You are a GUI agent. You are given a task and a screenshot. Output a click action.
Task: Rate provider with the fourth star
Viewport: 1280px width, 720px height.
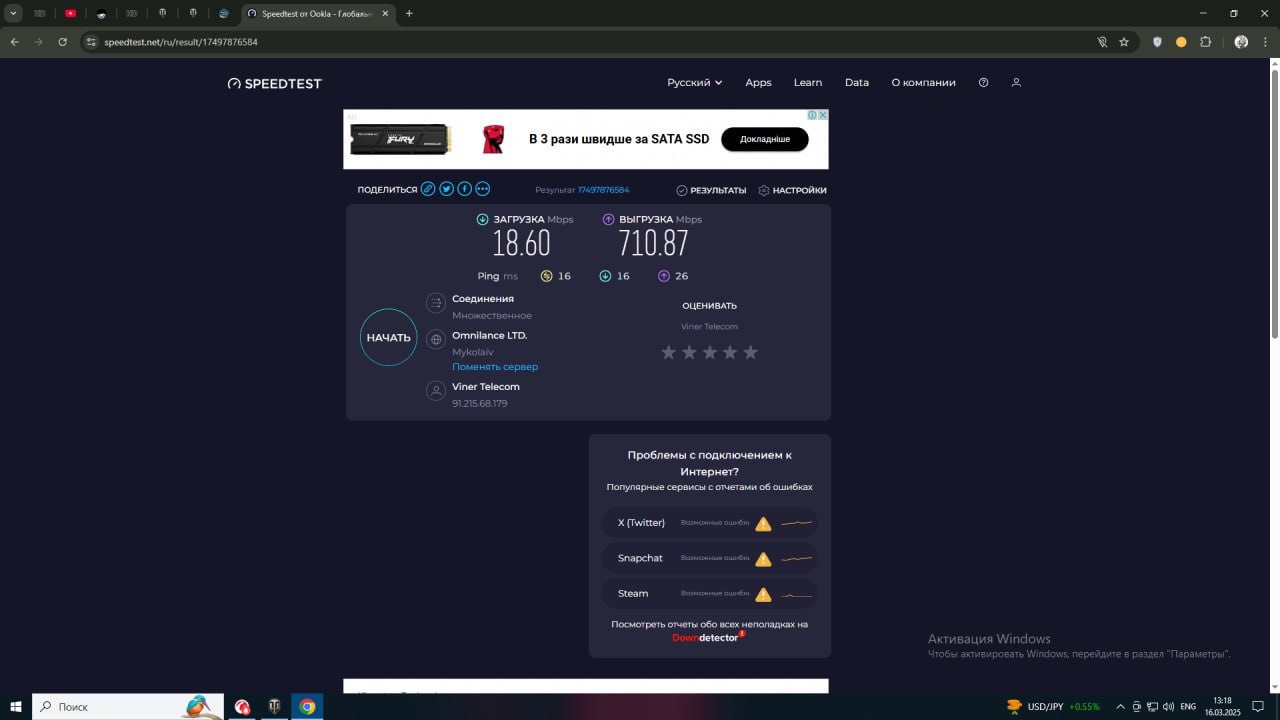(x=730, y=352)
